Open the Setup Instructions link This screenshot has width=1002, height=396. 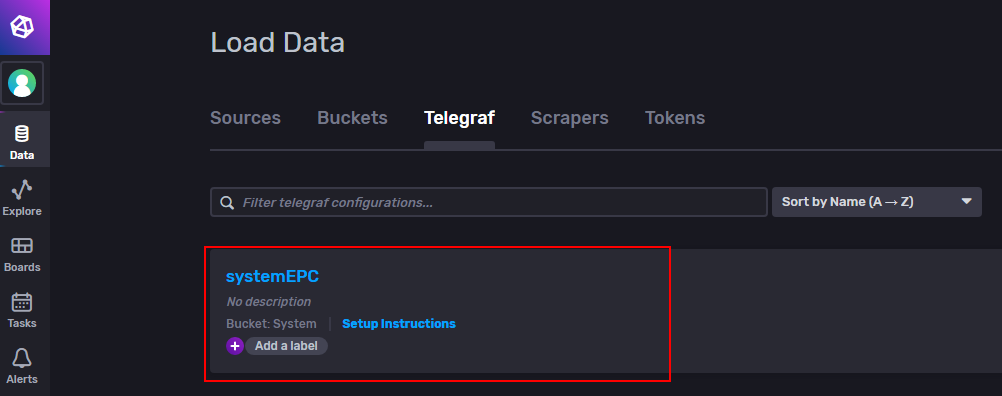(x=399, y=324)
